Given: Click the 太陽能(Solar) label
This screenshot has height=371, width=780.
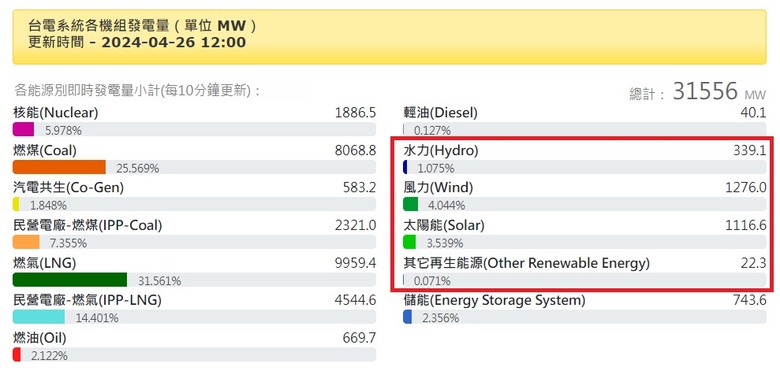Looking at the screenshot, I should pyautogui.click(x=444, y=225).
